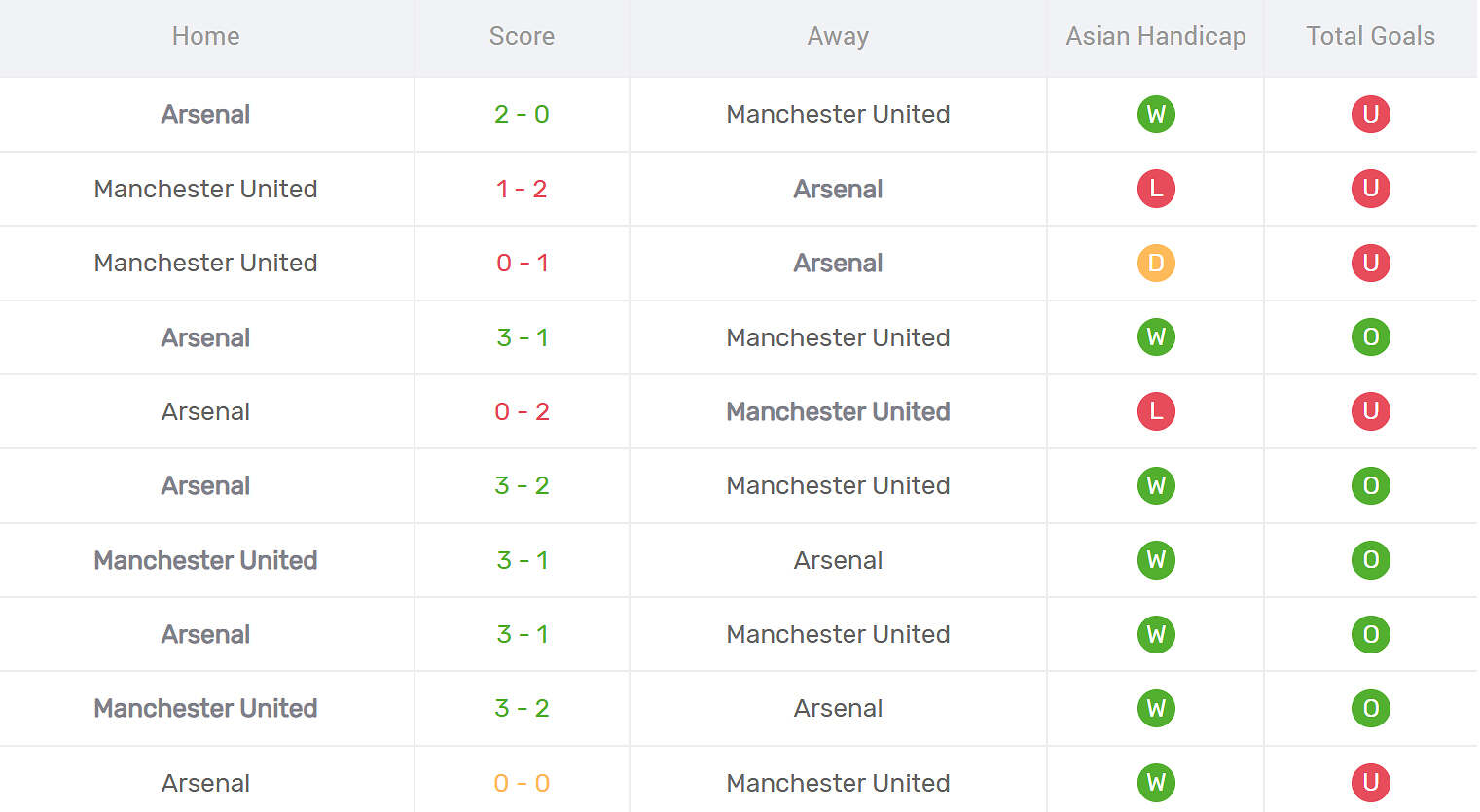Click green W badge in the 0 - 0 row
The image size is (1480, 812).
(x=1156, y=783)
